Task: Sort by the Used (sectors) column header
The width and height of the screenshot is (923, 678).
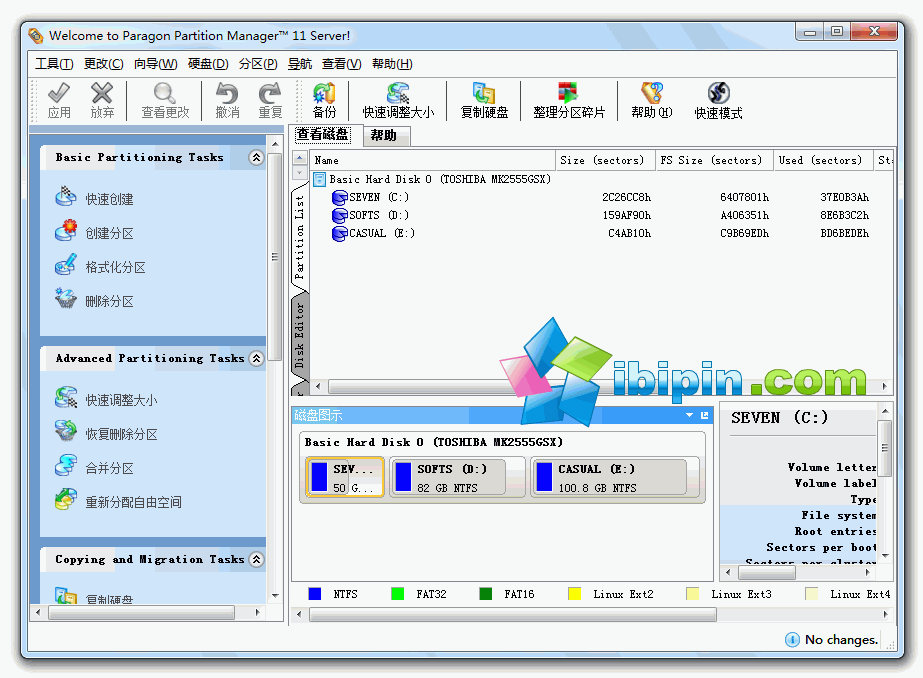Action: coord(823,161)
